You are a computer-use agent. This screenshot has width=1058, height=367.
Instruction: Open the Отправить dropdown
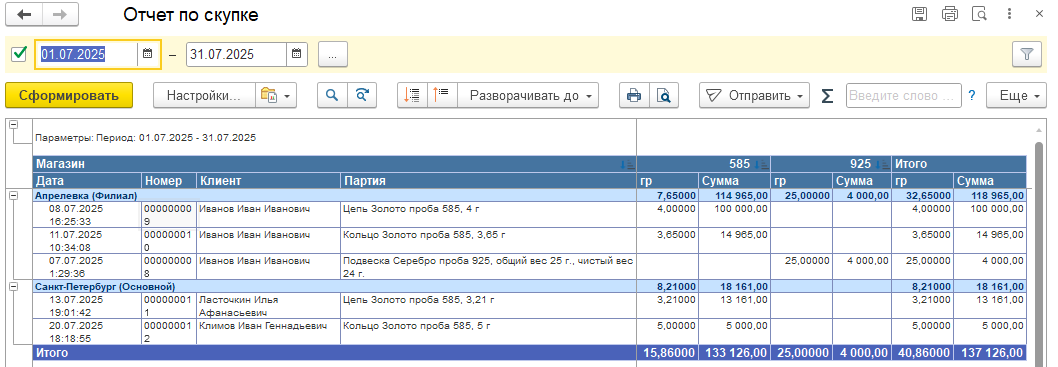coord(754,96)
